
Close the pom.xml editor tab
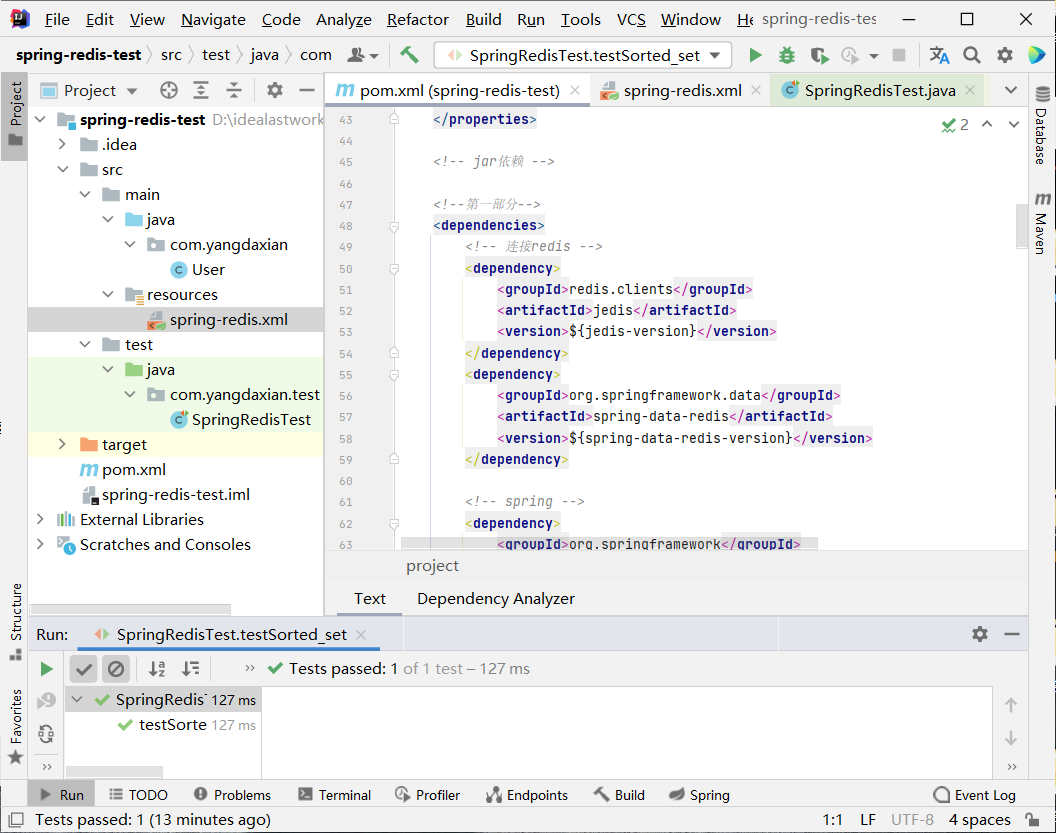575,90
